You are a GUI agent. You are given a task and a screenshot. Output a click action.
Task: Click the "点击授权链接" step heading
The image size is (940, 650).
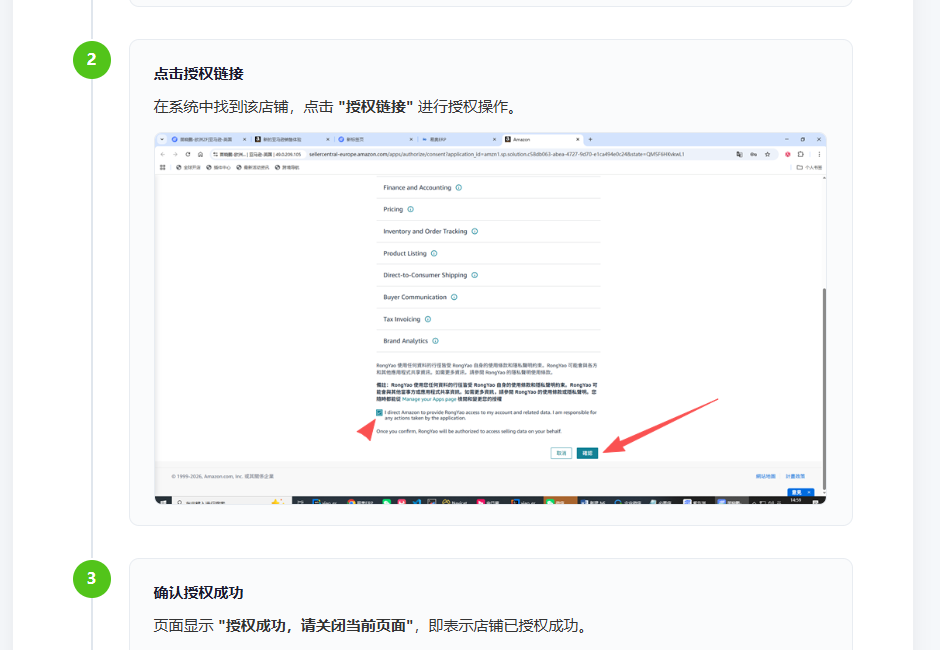[x=198, y=74]
